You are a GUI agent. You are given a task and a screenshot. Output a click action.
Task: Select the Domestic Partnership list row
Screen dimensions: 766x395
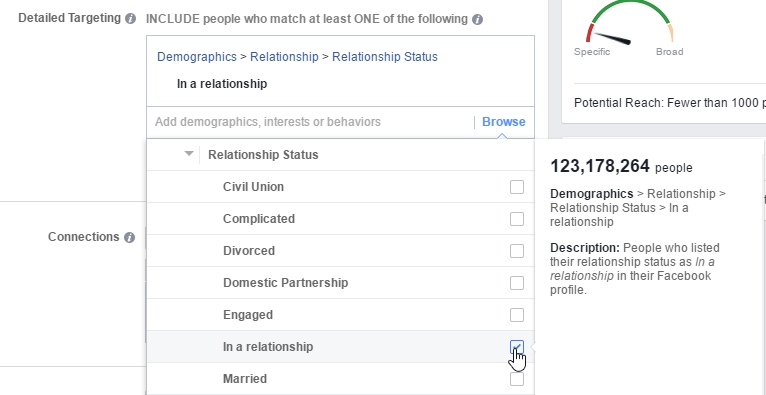[x=340, y=283]
